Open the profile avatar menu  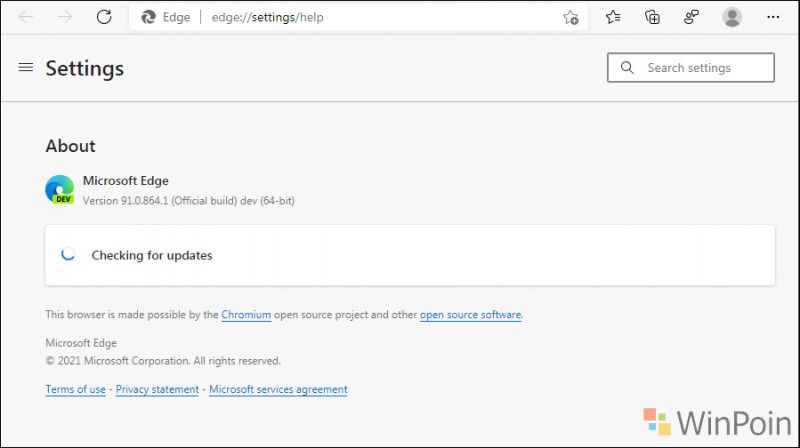[x=732, y=17]
